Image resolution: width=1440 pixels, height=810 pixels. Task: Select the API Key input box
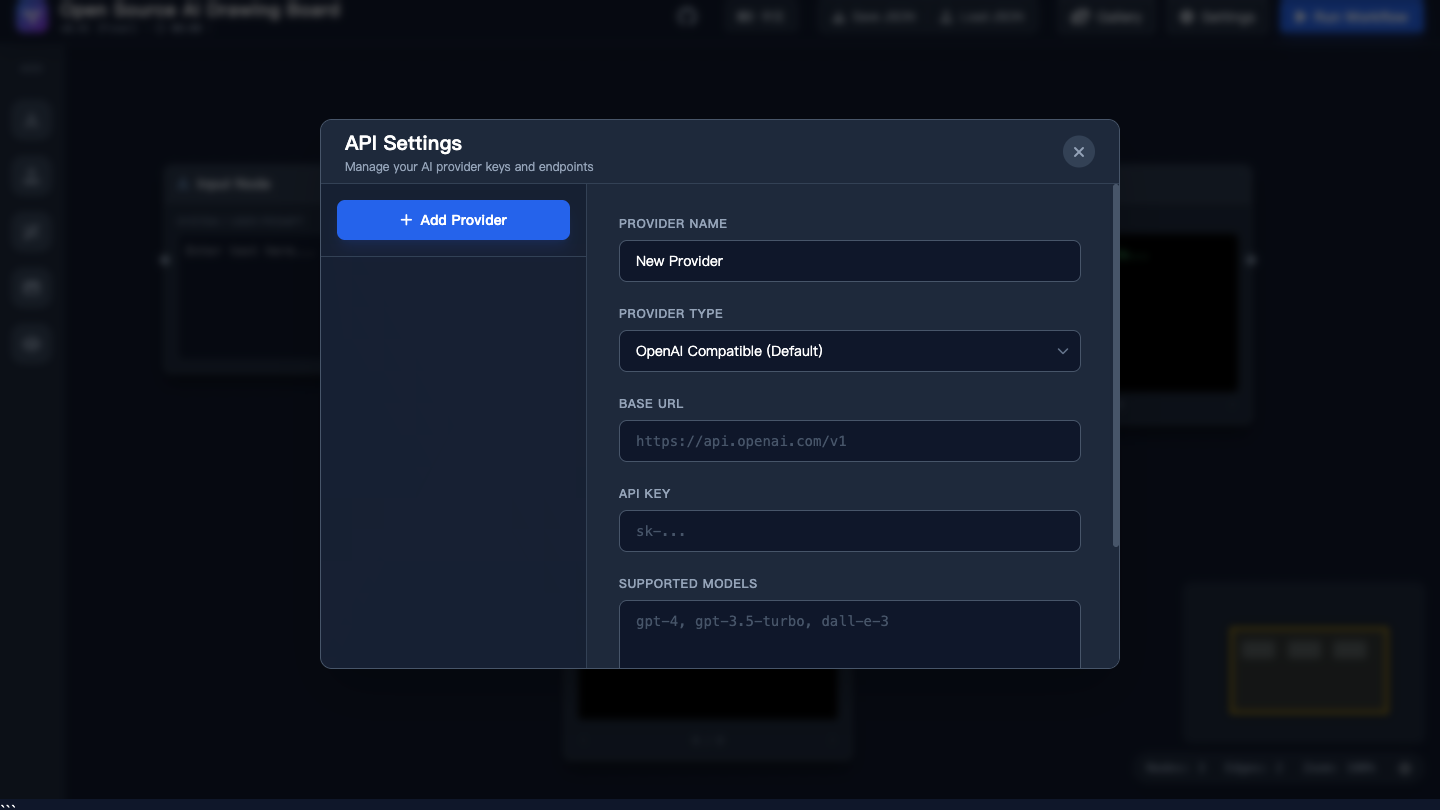coord(849,531)
